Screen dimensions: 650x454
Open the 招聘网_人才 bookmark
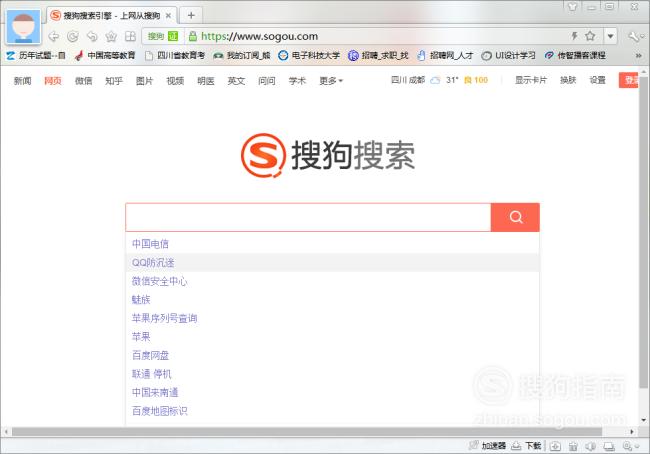coord(445,55)
